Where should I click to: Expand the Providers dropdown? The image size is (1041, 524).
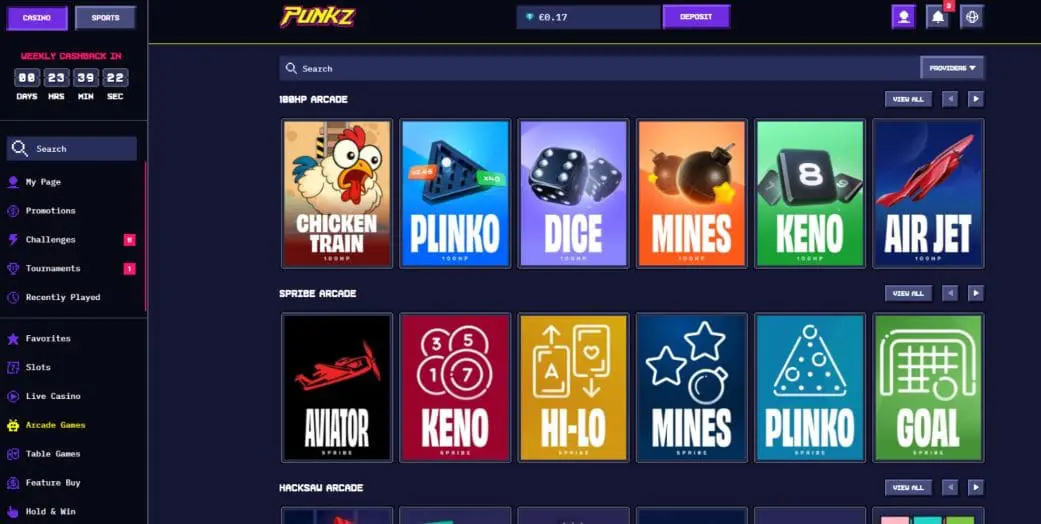pyautogui.click(x=952, y=68)
